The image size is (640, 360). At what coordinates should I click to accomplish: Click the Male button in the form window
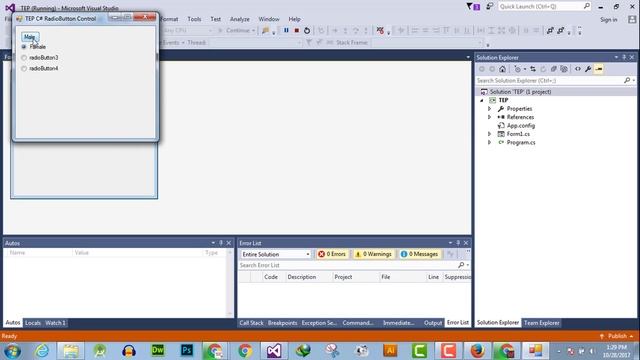[x=30, y=37]
